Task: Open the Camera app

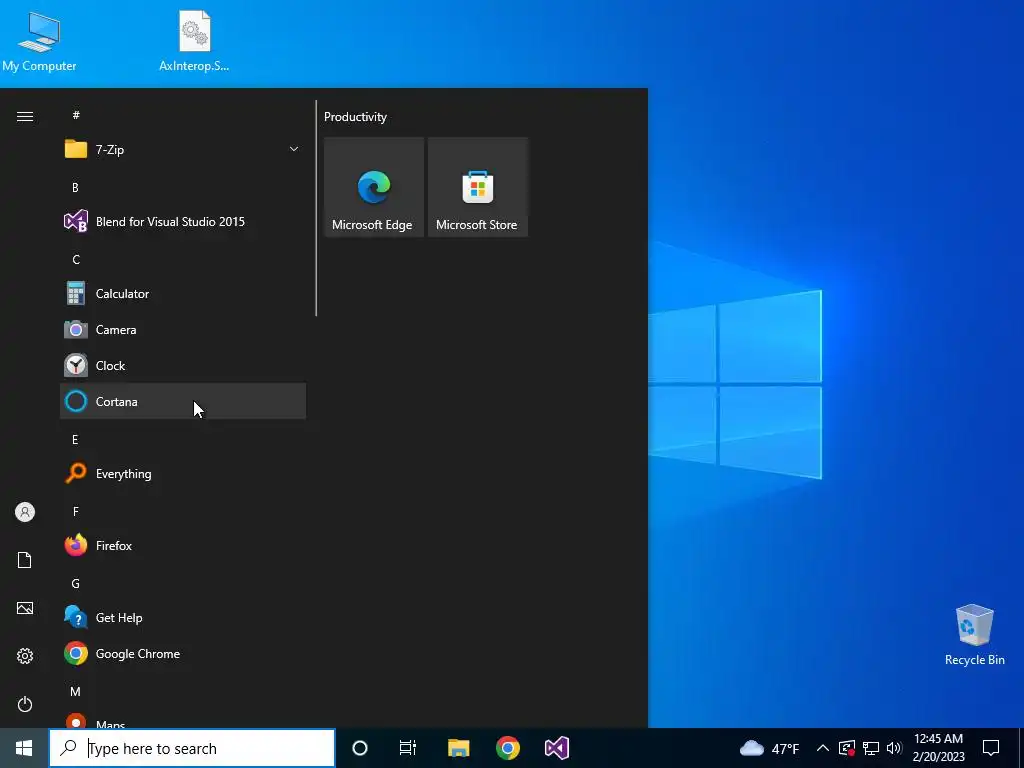Action: coord(183,330)
